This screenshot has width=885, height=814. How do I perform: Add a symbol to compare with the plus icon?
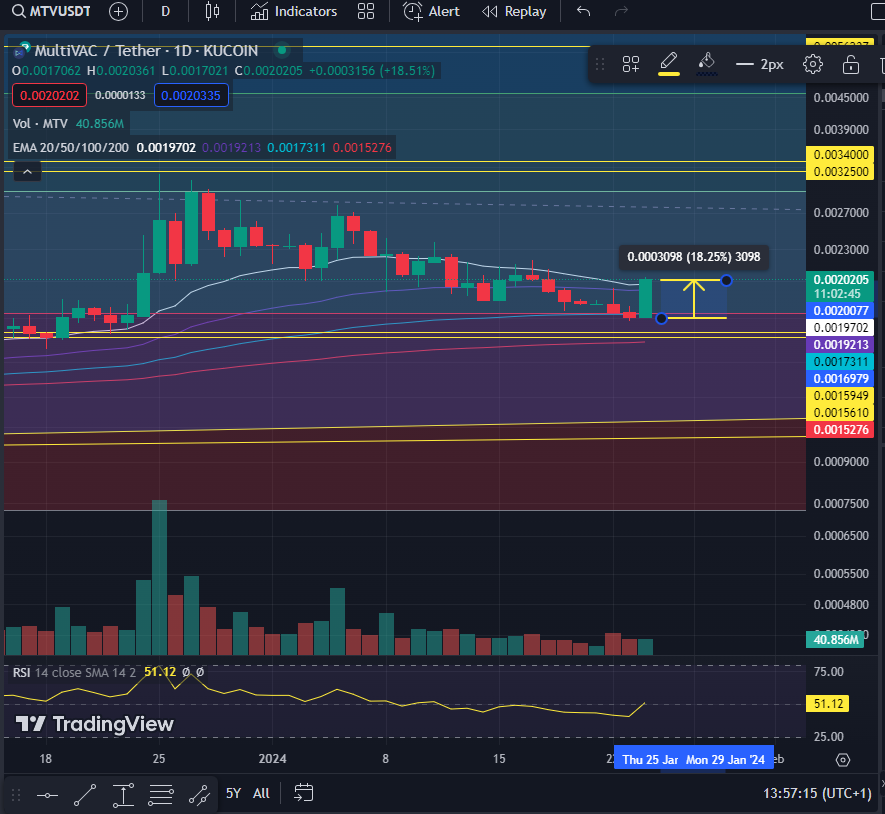[x=119, y=11]
